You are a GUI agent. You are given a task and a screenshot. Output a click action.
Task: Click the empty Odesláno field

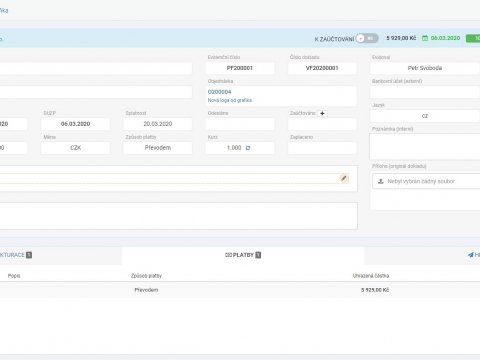pos(240,124)
